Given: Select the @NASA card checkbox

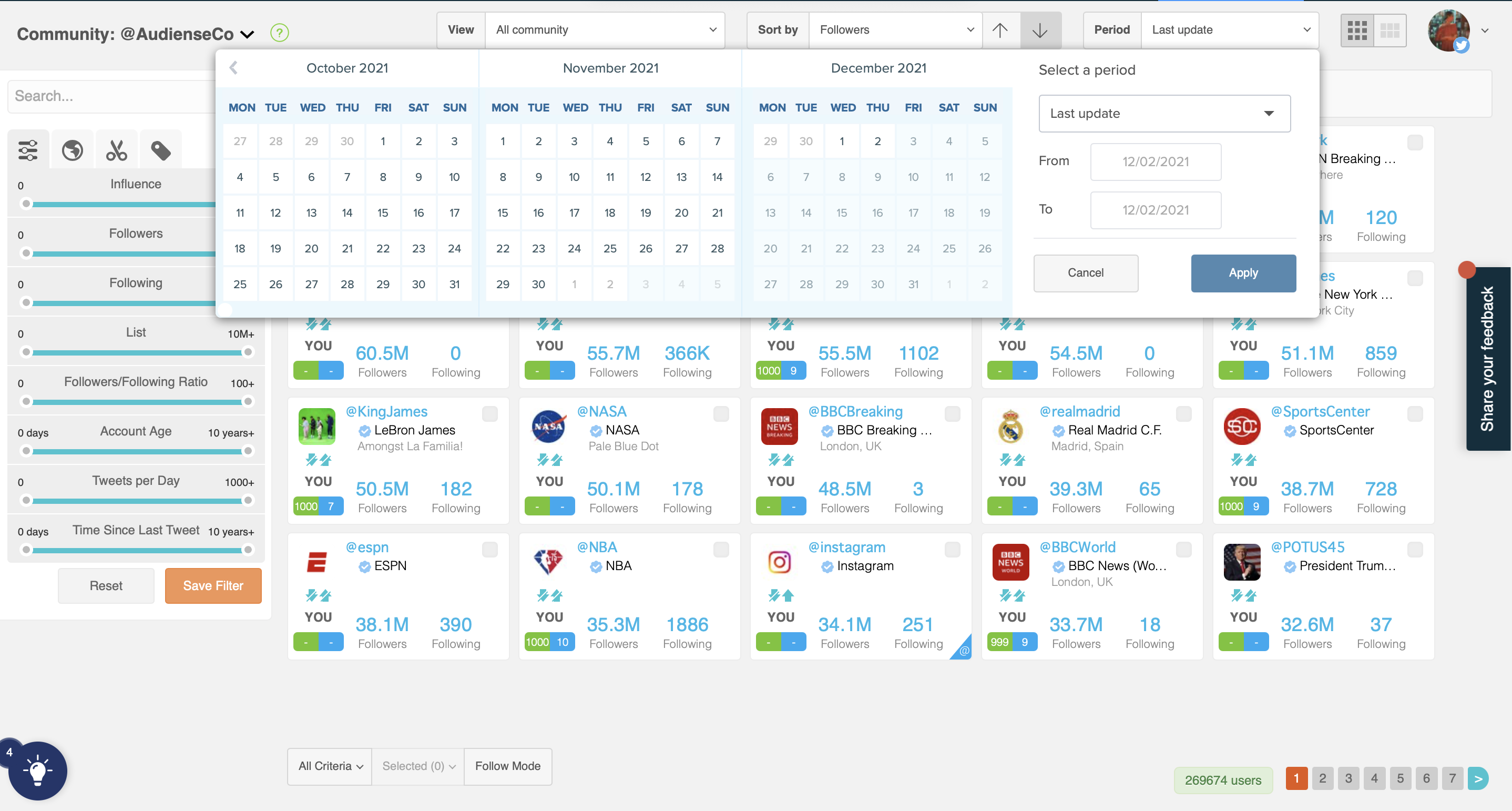Looking at the screenshot, I should coord(721,414).
